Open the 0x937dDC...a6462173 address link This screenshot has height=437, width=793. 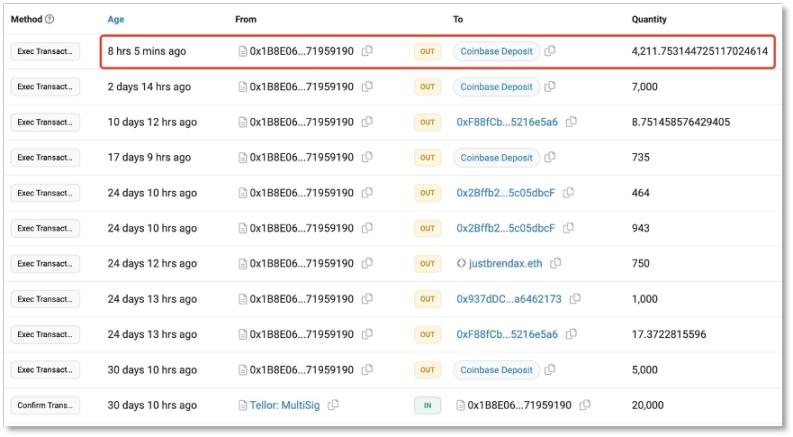[506, 299]
